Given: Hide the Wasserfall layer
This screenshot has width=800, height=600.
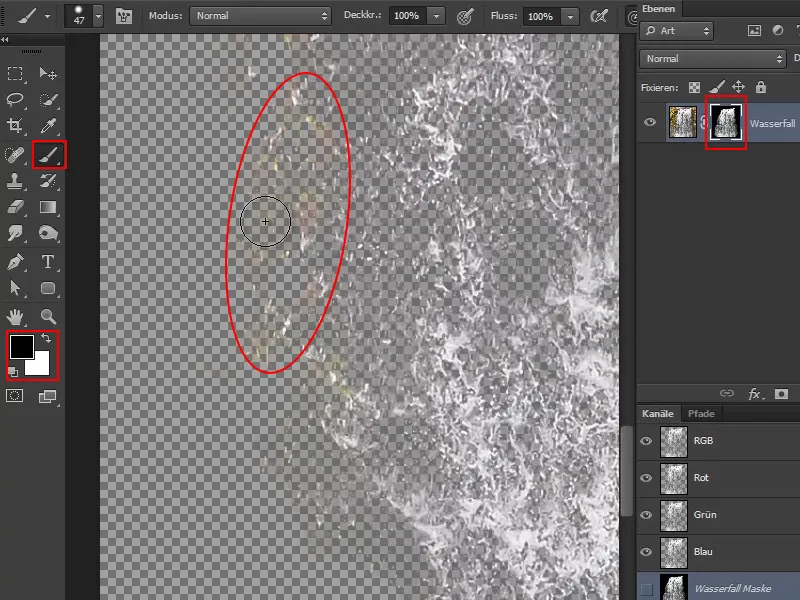Looking at the screenshot, I should [650, 122].
